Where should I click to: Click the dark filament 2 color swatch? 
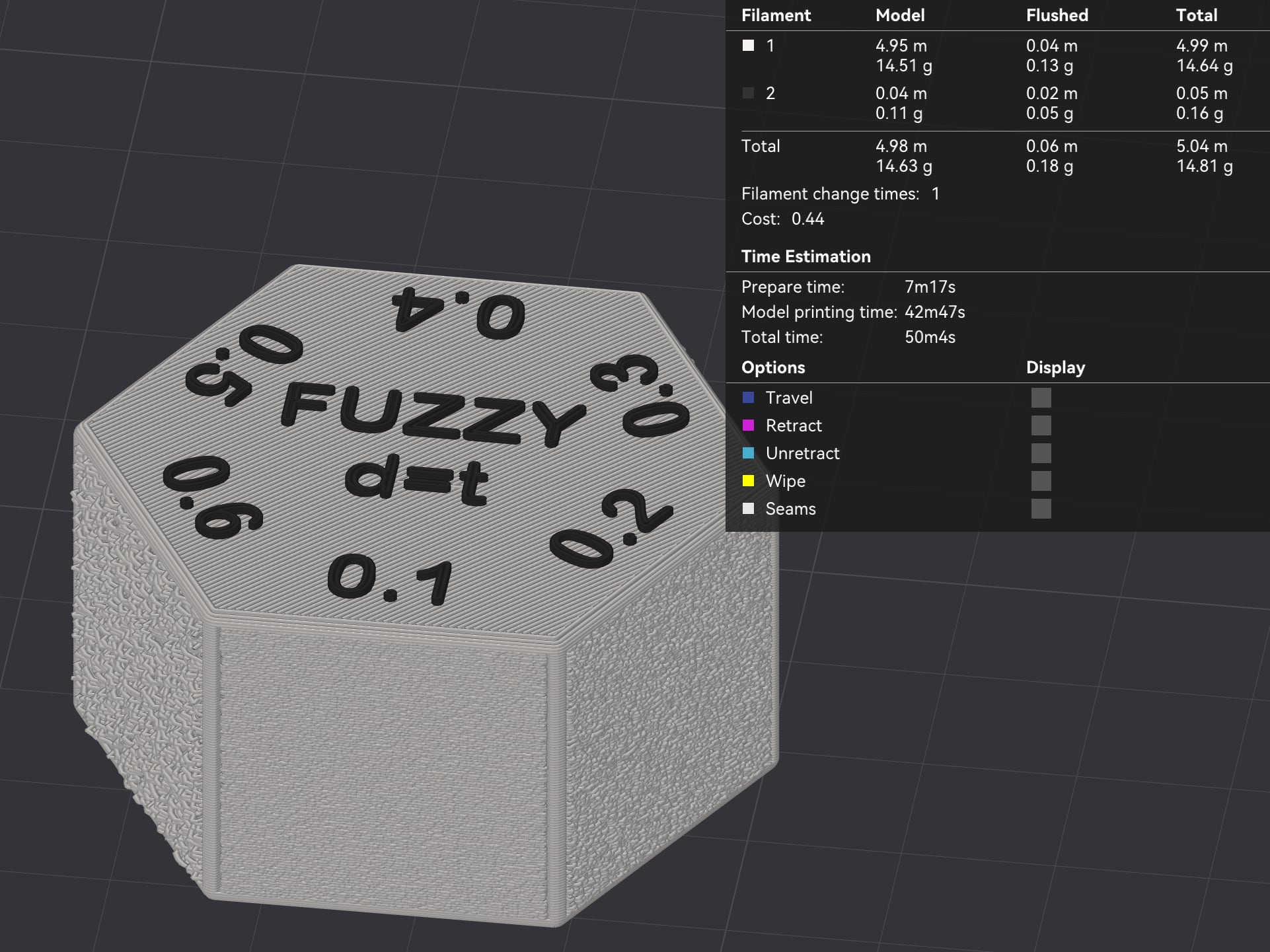[748, 93]
